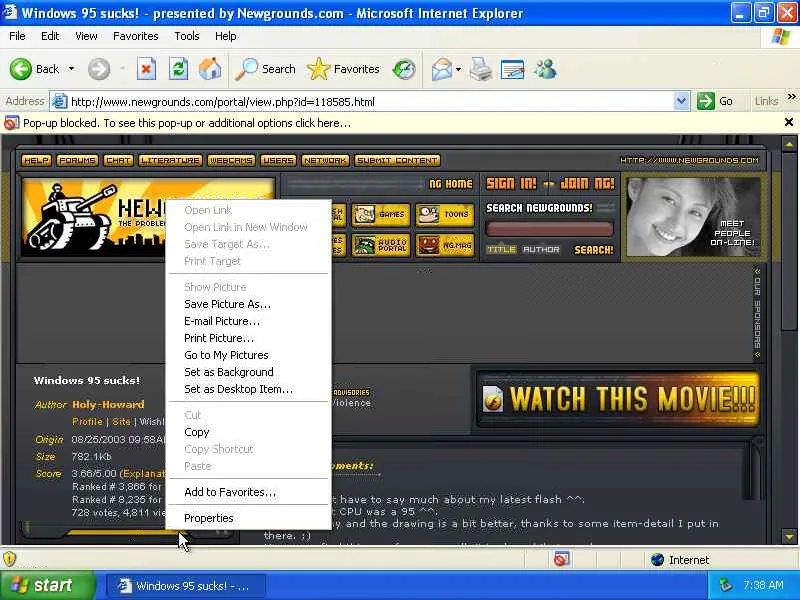This screenshot has height=600, width=800.
Task: Open the Edit menu
Action: (50, 36)
